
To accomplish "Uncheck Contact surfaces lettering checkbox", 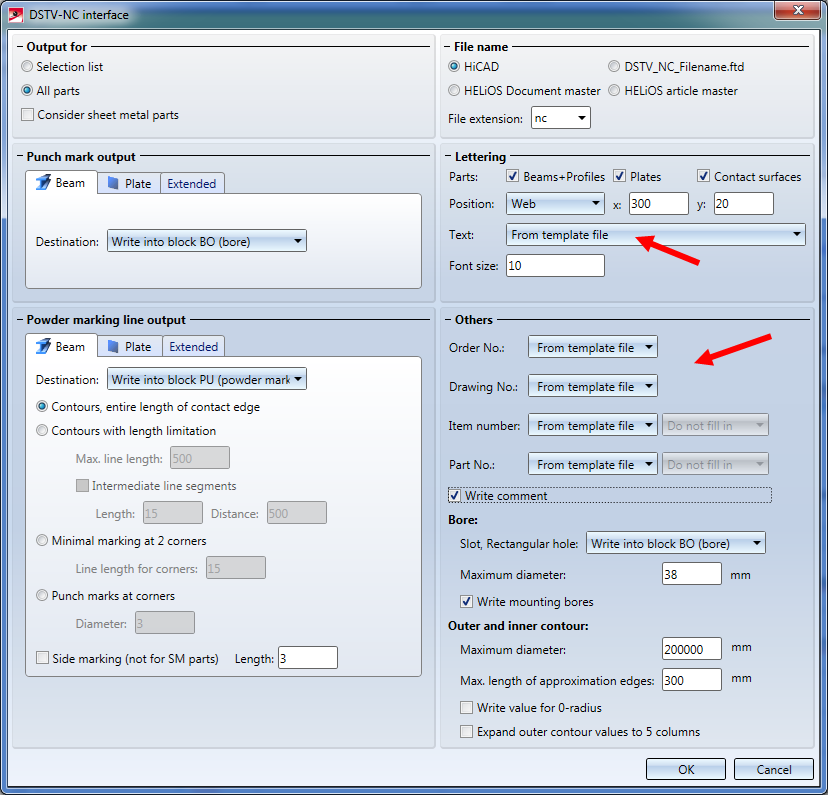I will coord(703,176).
